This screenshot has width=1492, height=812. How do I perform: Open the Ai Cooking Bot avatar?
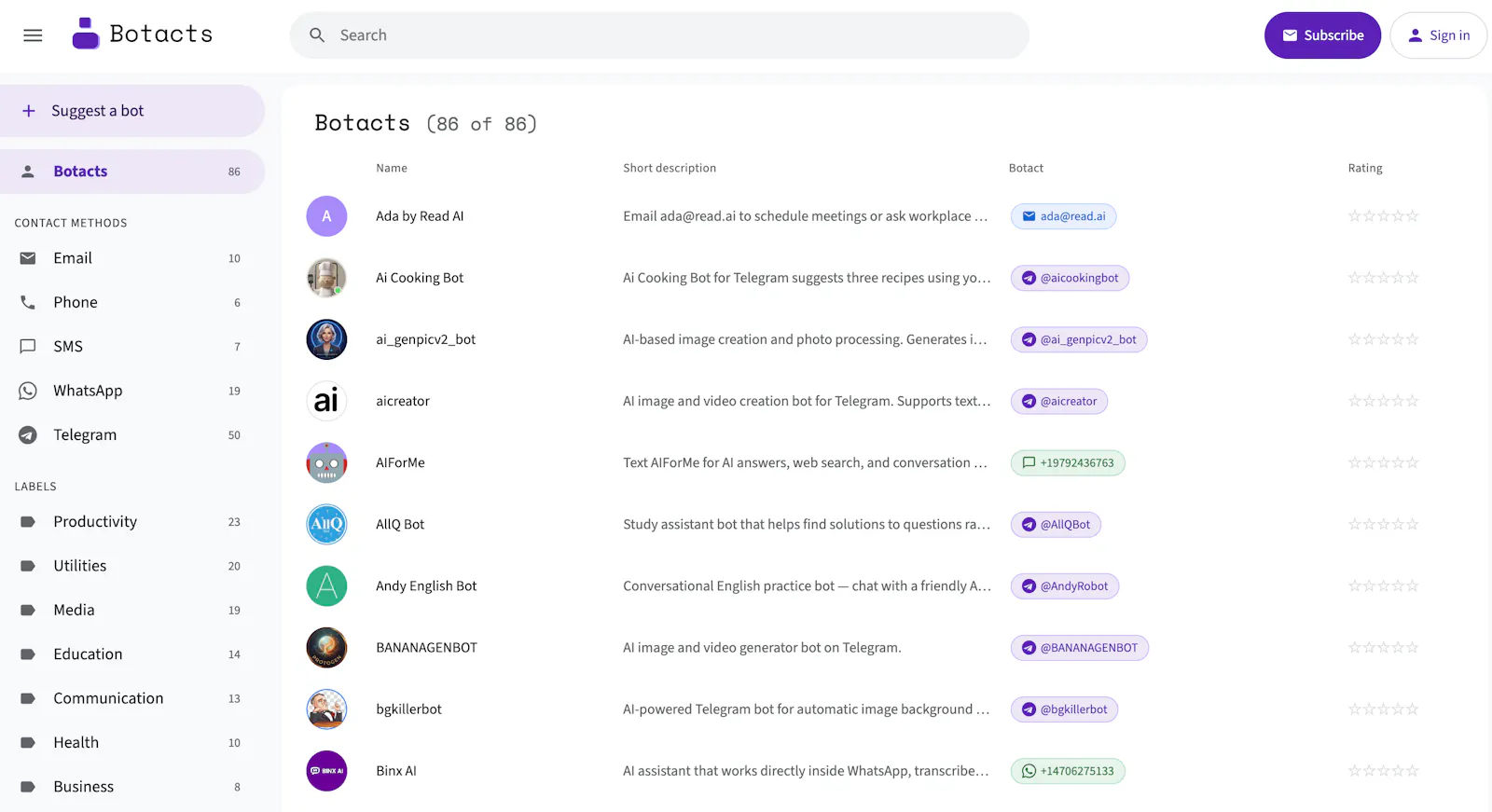(326, 278)
